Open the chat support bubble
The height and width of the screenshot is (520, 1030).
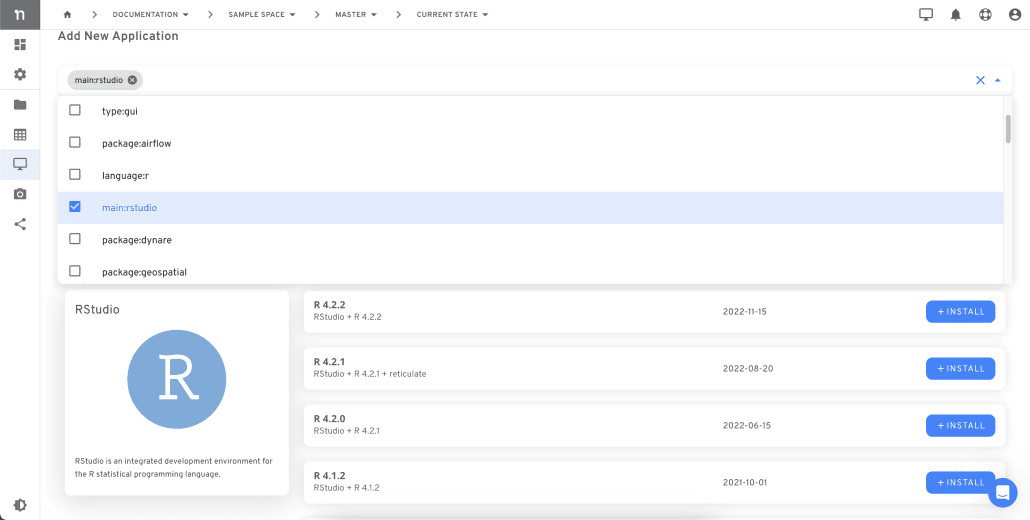[1002, 492]
